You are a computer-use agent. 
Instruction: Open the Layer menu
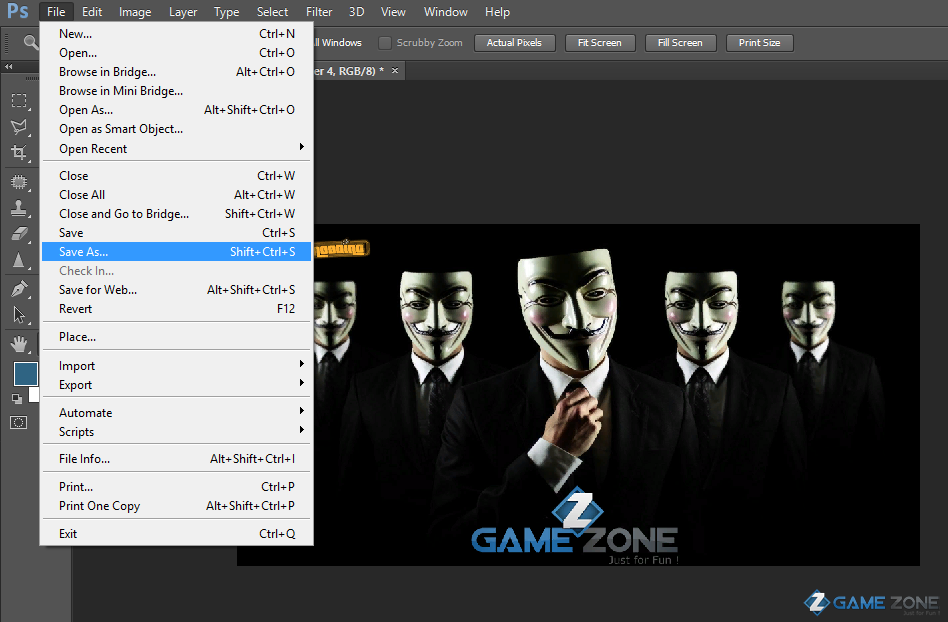point(183,11)
